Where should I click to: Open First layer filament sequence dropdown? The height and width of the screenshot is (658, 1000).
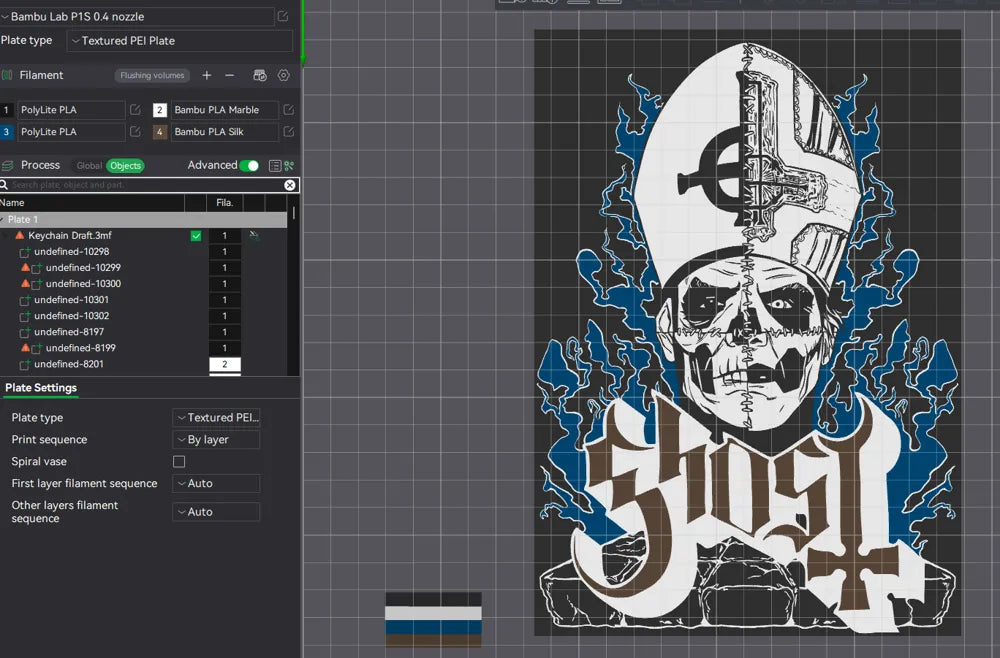point(216,484)
